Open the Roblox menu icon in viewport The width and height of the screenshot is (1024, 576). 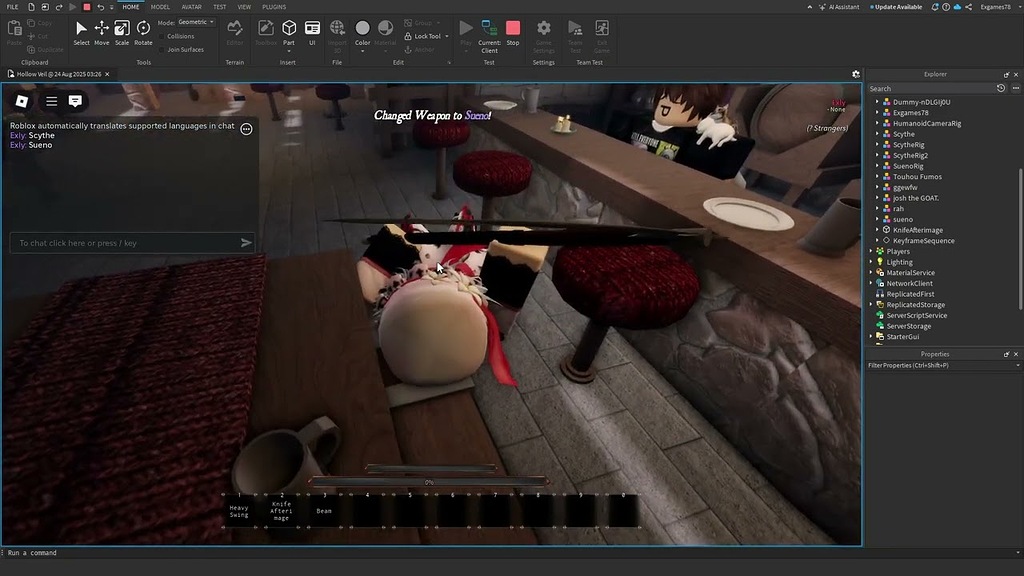pyautogui.click(x=22, y=101)
